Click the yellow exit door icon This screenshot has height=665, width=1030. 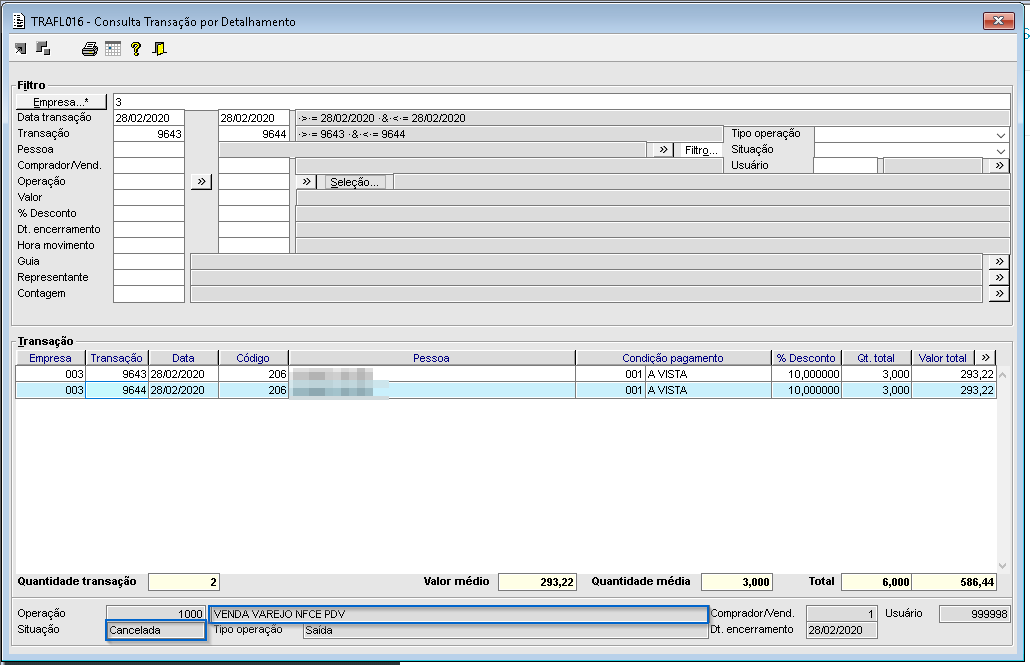[x=159, y=49]
